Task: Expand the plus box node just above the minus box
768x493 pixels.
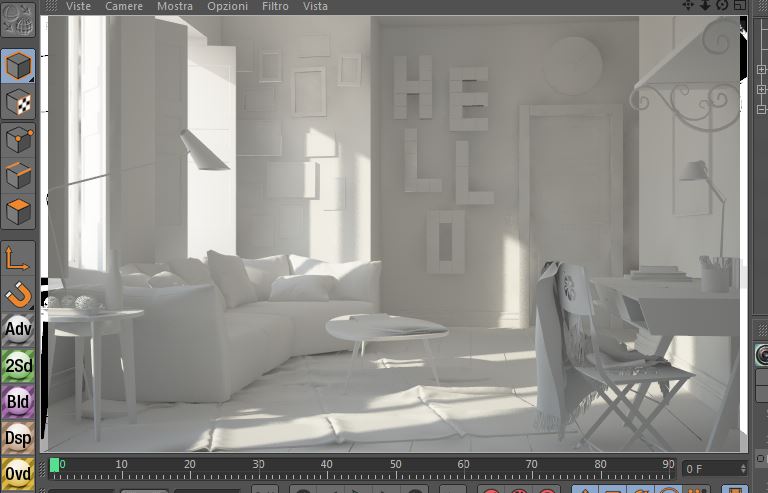Action: (762, 90)
